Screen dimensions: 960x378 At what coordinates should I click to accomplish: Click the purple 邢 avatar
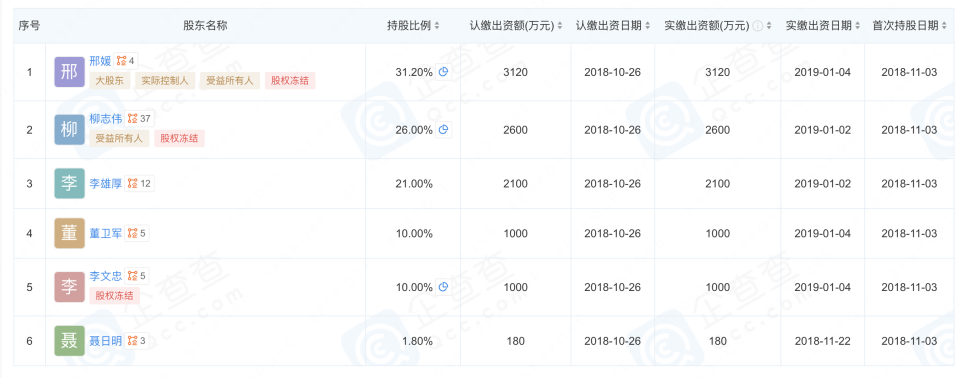[69, 72]
